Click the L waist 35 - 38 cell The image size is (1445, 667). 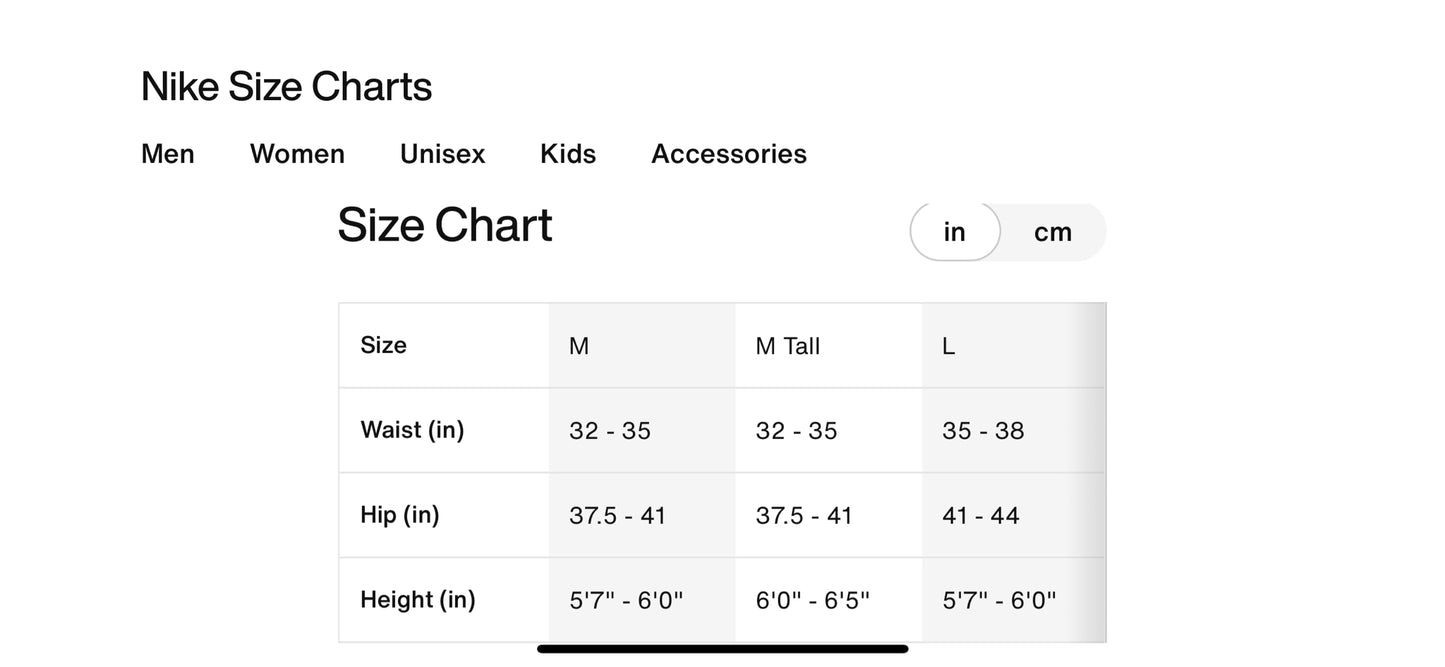tap(983, 431)
